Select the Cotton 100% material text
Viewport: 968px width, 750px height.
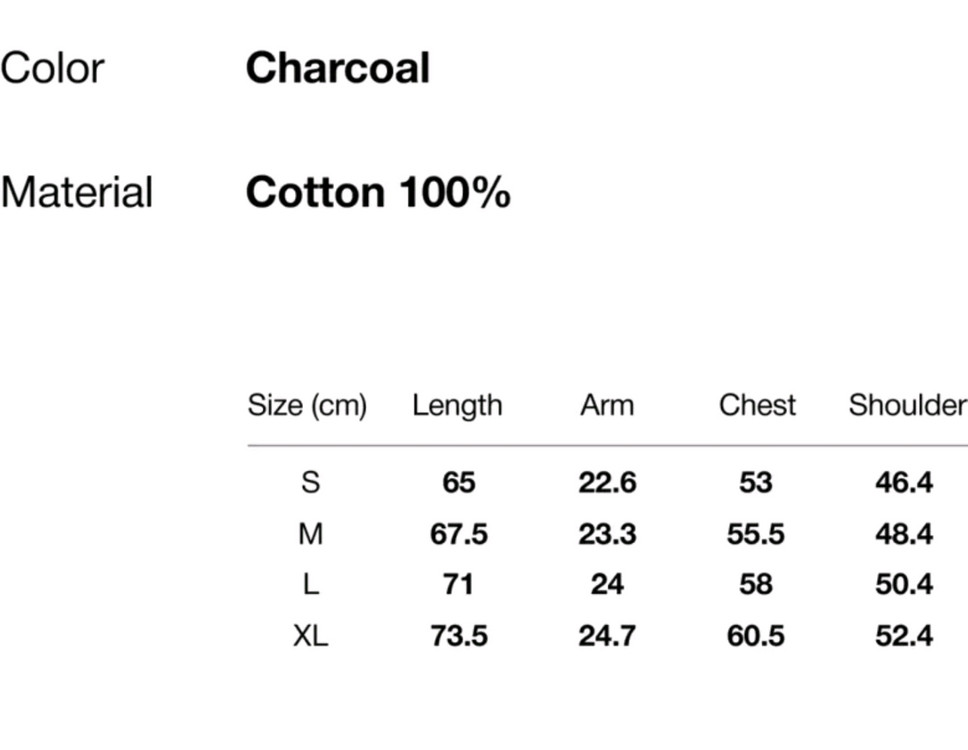377,192
